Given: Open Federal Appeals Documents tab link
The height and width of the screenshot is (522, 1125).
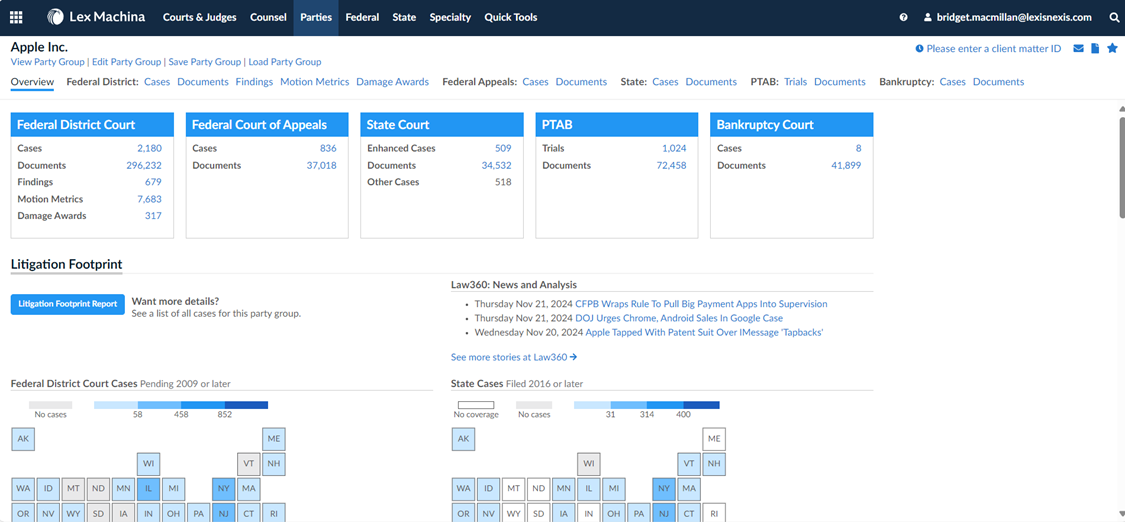Looking at the screenshot, I should 581,82.
